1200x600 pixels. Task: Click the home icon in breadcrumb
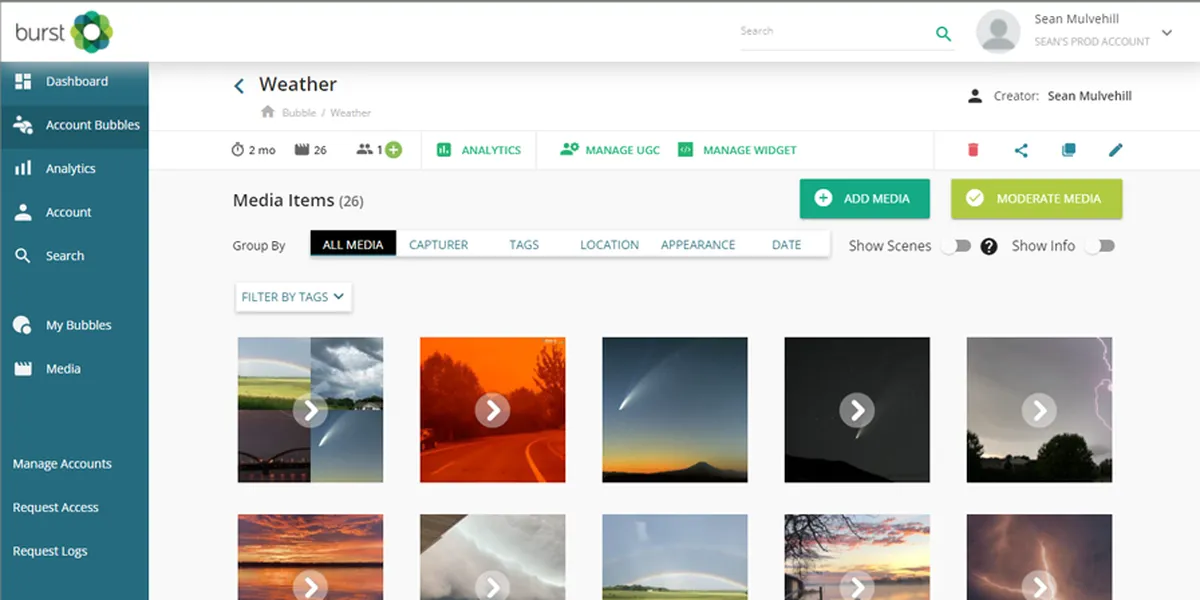(x=268, y=112)
